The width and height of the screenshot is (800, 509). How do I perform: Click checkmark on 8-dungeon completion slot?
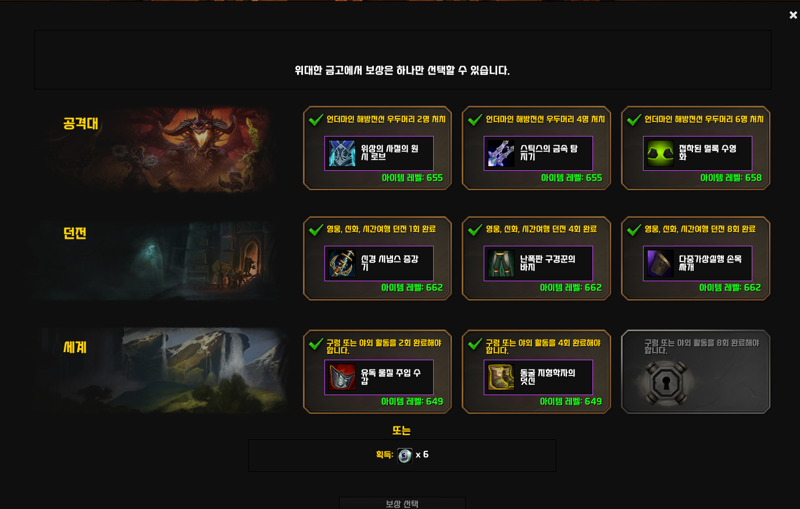pos(634,230)
